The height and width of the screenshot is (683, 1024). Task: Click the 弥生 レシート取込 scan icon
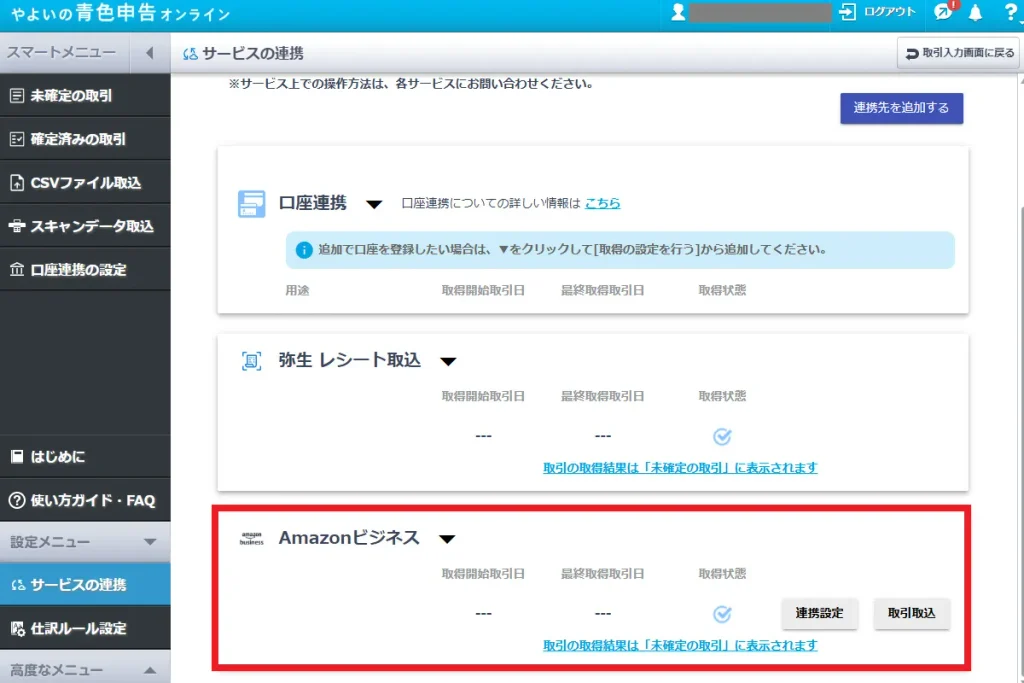pyautogui.click(x=251, y=360)
